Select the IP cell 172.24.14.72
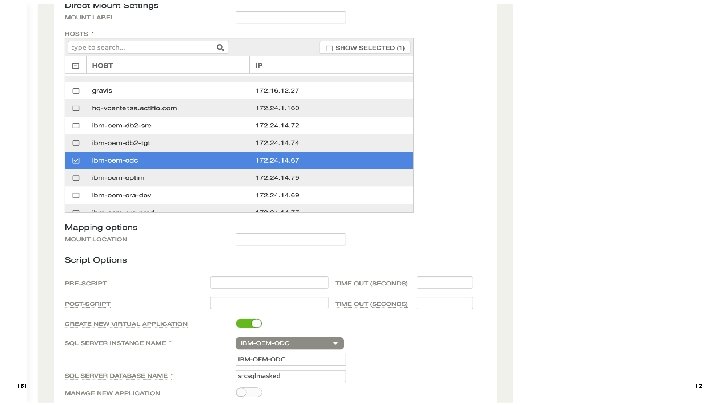Screen dimensions: 720x405 tap(277, 125)
